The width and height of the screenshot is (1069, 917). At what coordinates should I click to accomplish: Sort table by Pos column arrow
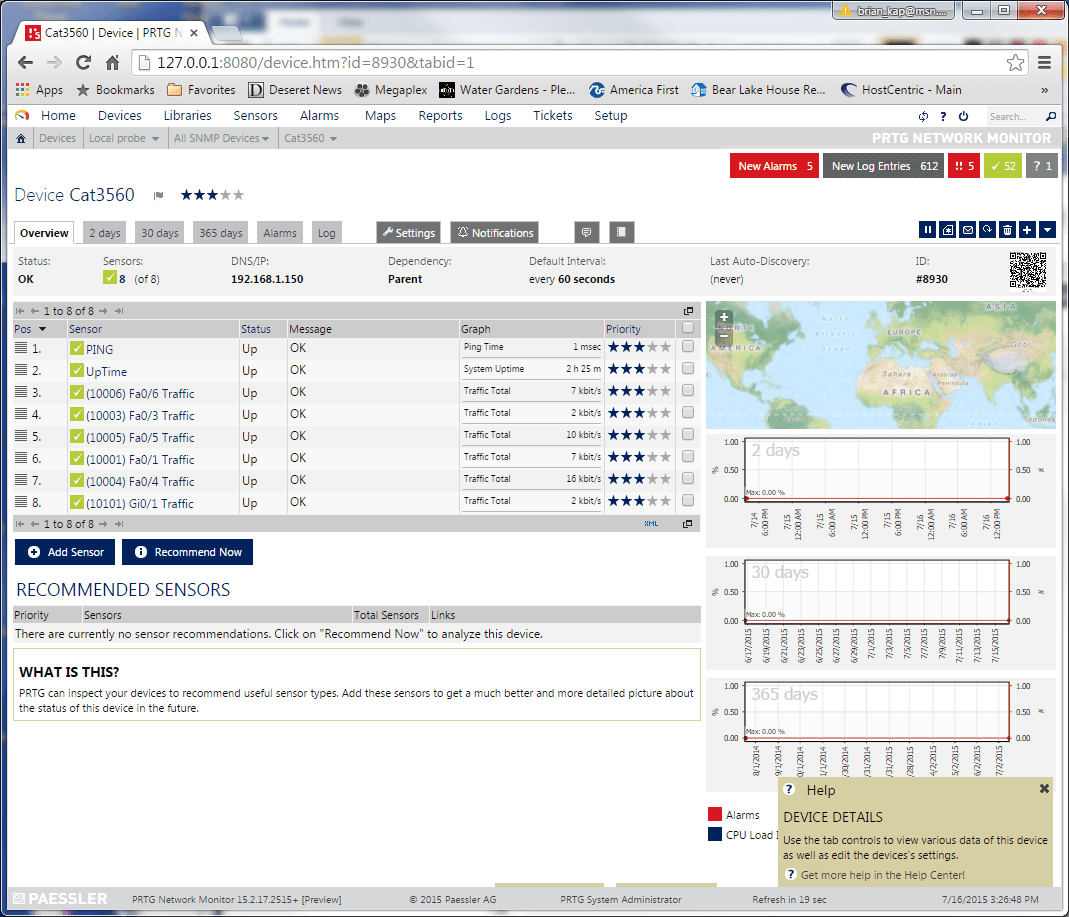click(x=42, y=329)
